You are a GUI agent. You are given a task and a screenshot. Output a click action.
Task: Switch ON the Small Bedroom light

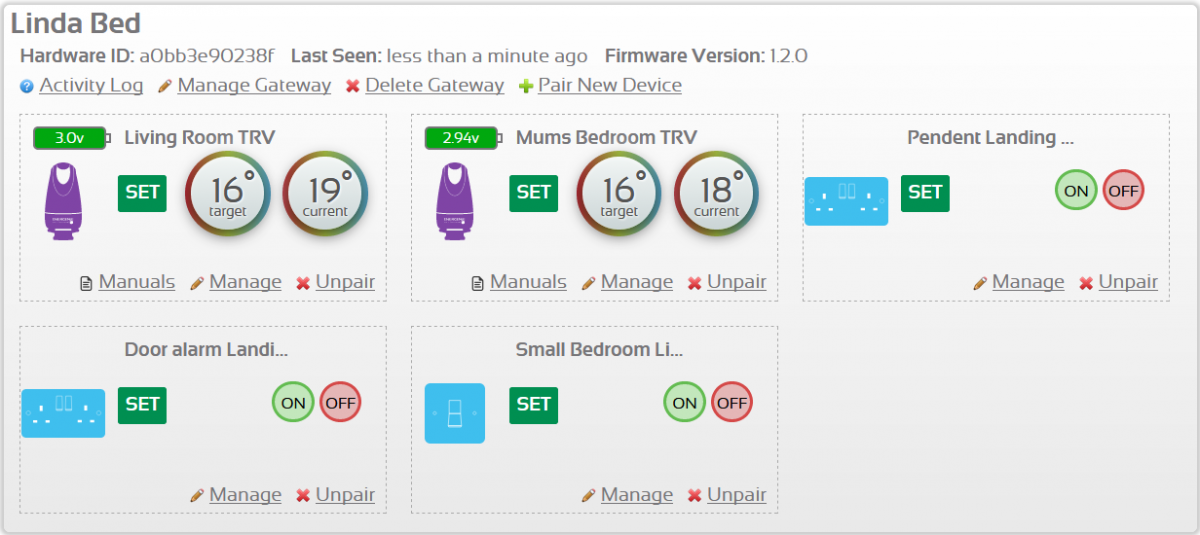(x=684, y=403)
